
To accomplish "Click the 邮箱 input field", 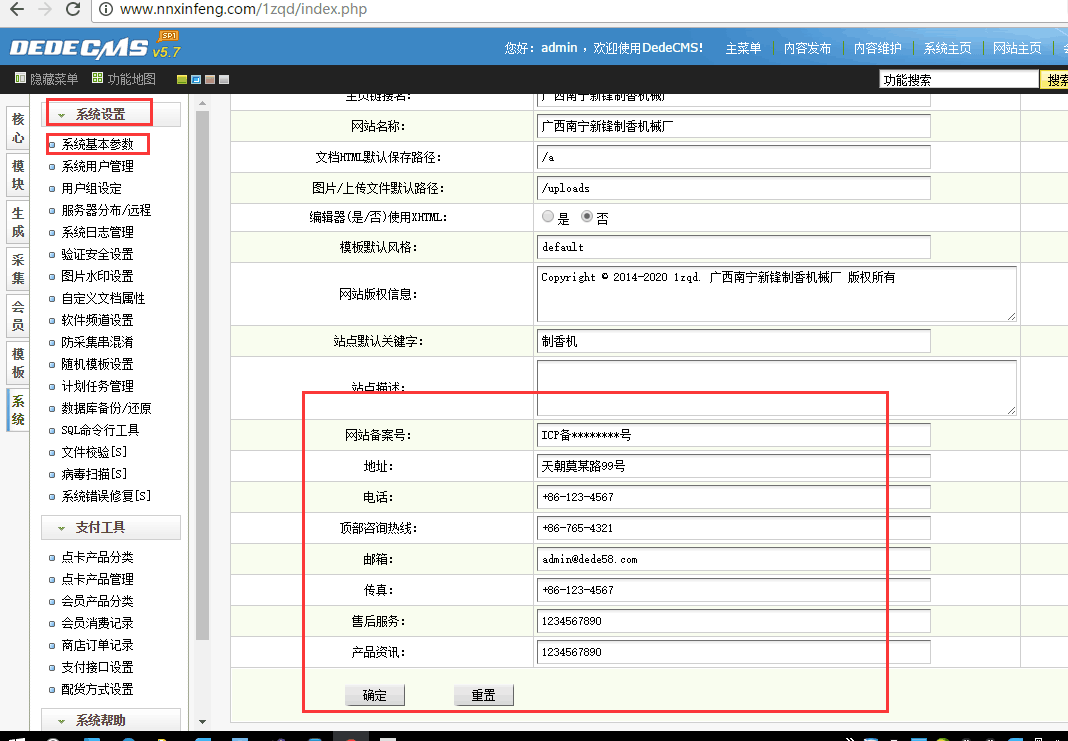I will coord(734,559).
